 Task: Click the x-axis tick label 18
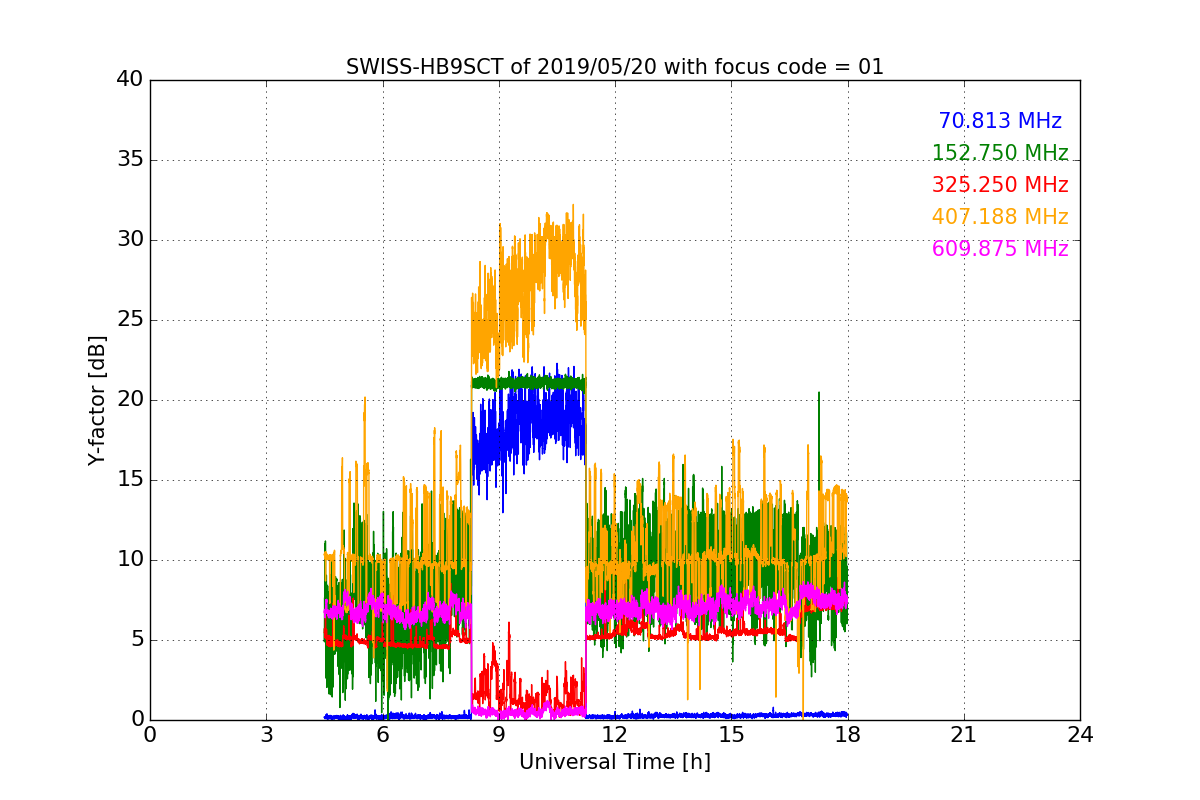(x=848, y=735)
